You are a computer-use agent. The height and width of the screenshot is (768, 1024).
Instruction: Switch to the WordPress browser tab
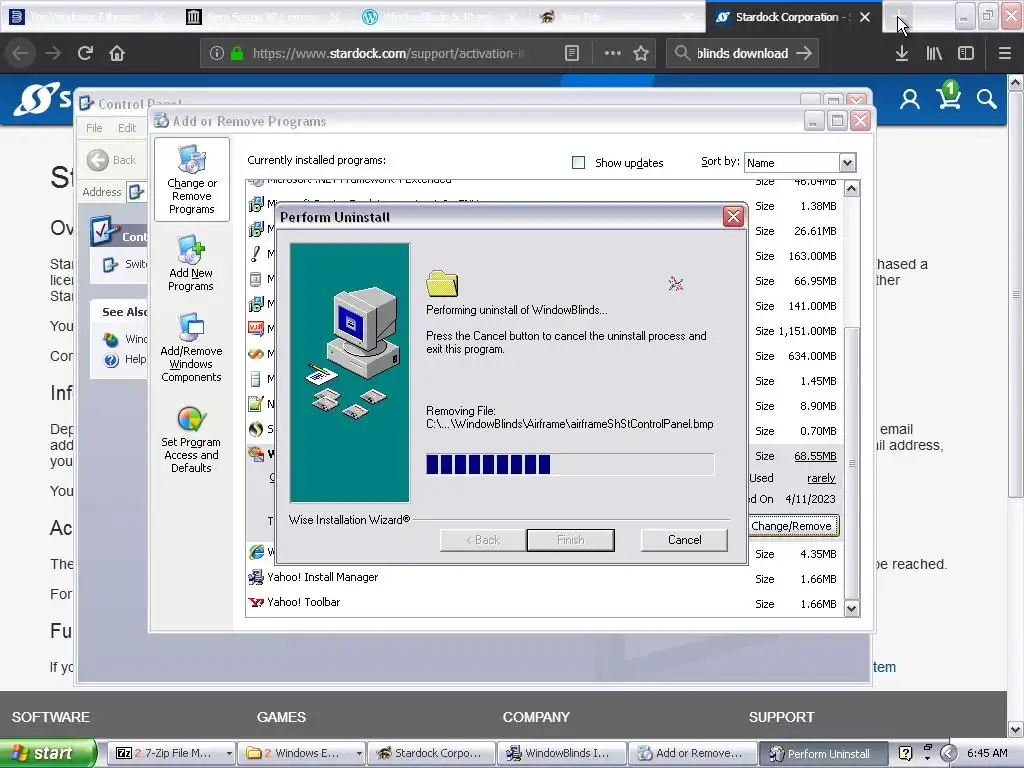point(440,17)
